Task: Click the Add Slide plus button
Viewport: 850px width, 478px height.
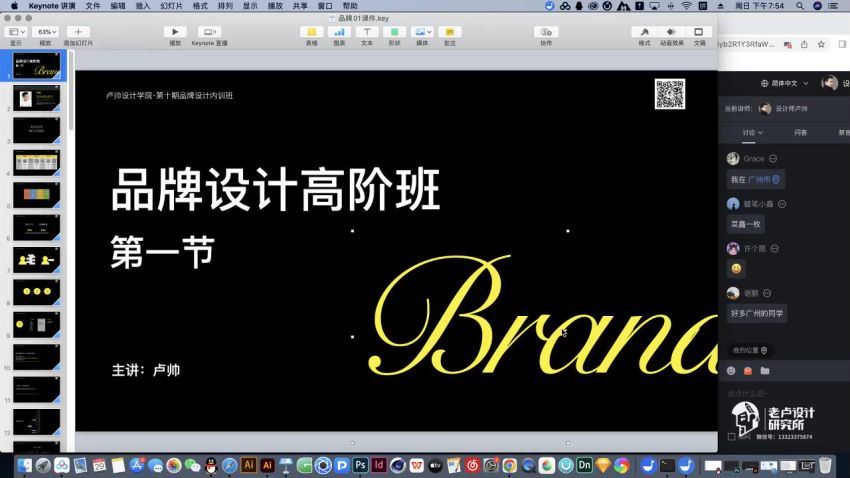Action: 78,32
